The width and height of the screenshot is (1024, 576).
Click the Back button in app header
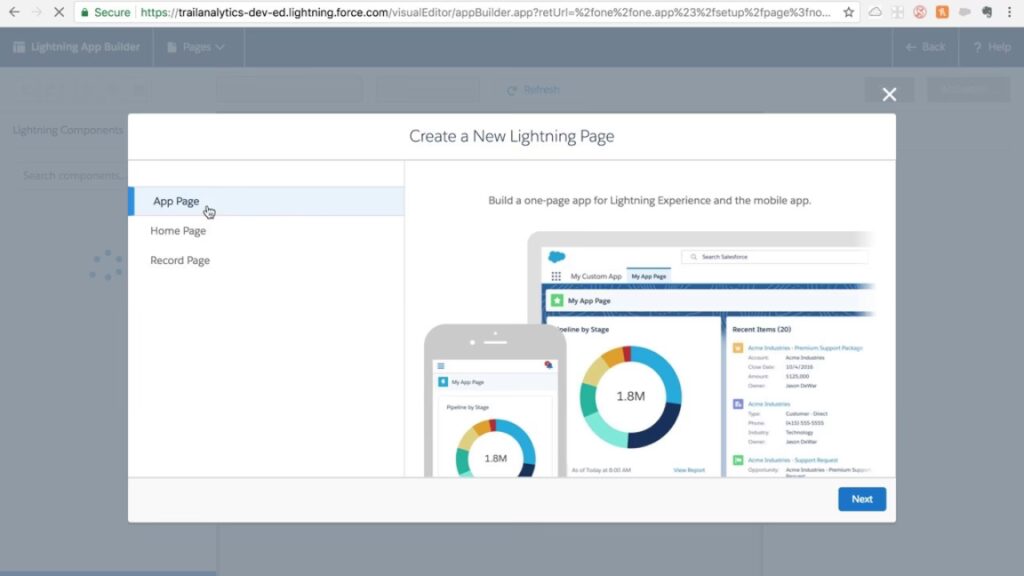[x=925, y=47]
